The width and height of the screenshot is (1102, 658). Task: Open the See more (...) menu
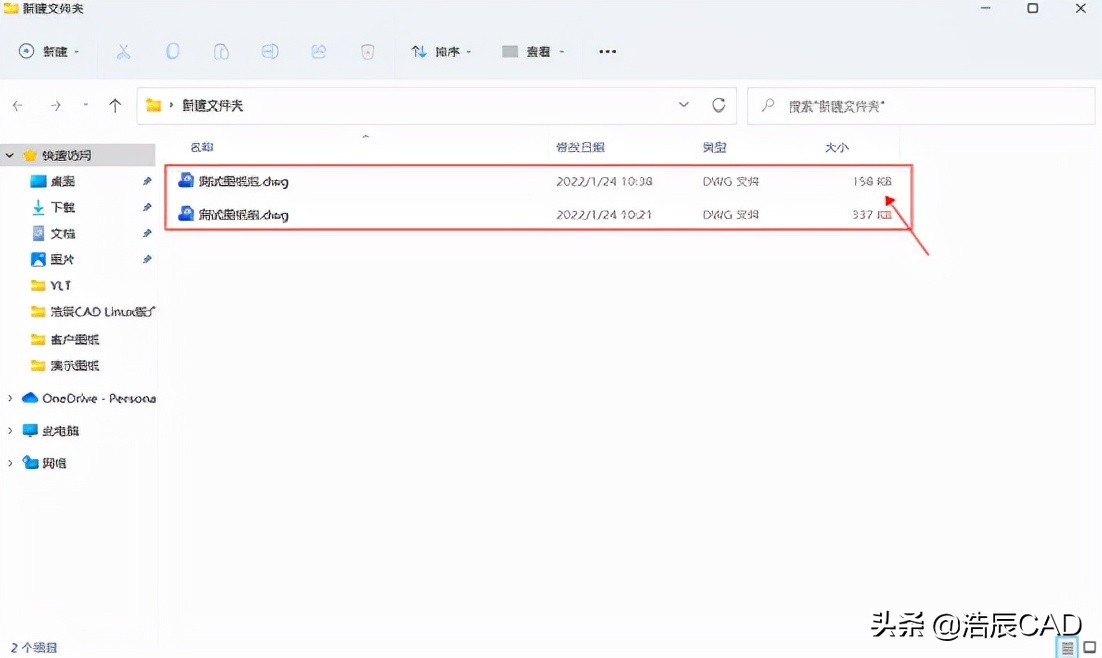[606, 51]
